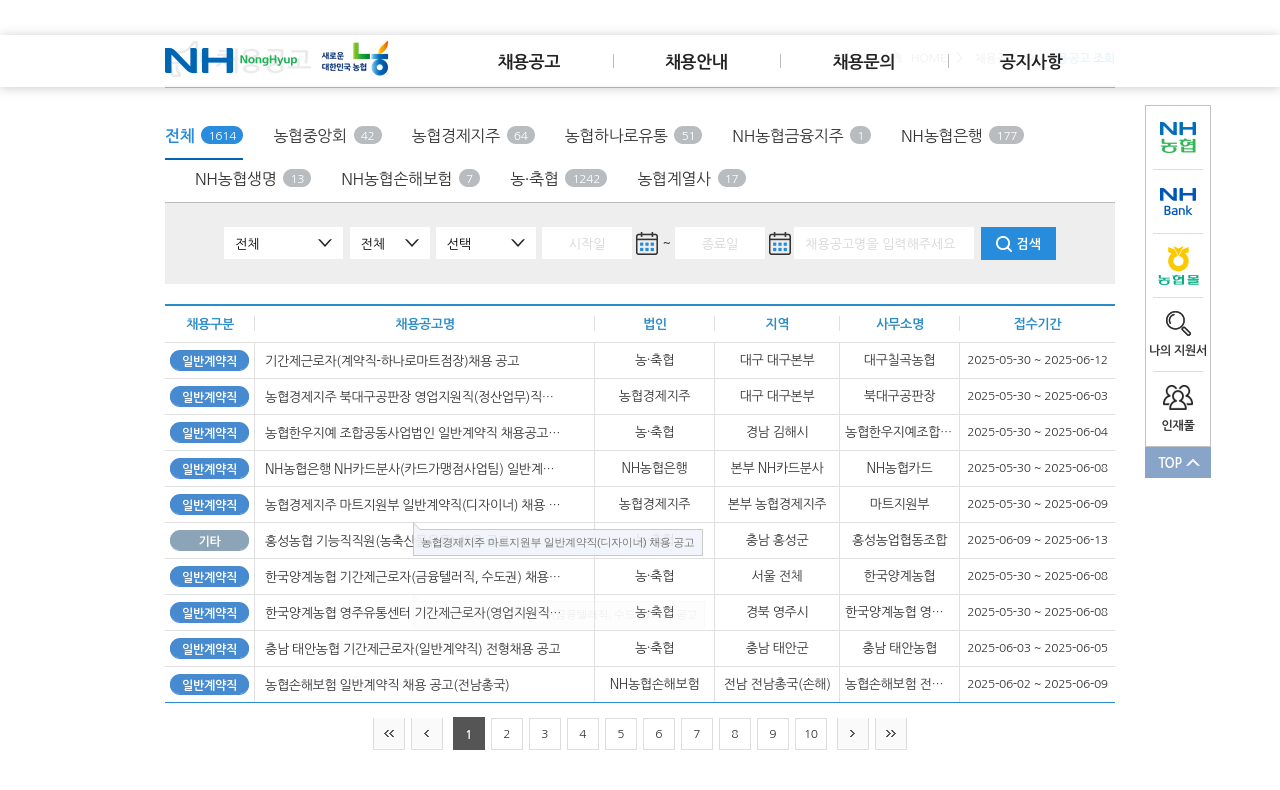
Task: Select the NH농협생명 tab
Action: (x=253, y=178)
